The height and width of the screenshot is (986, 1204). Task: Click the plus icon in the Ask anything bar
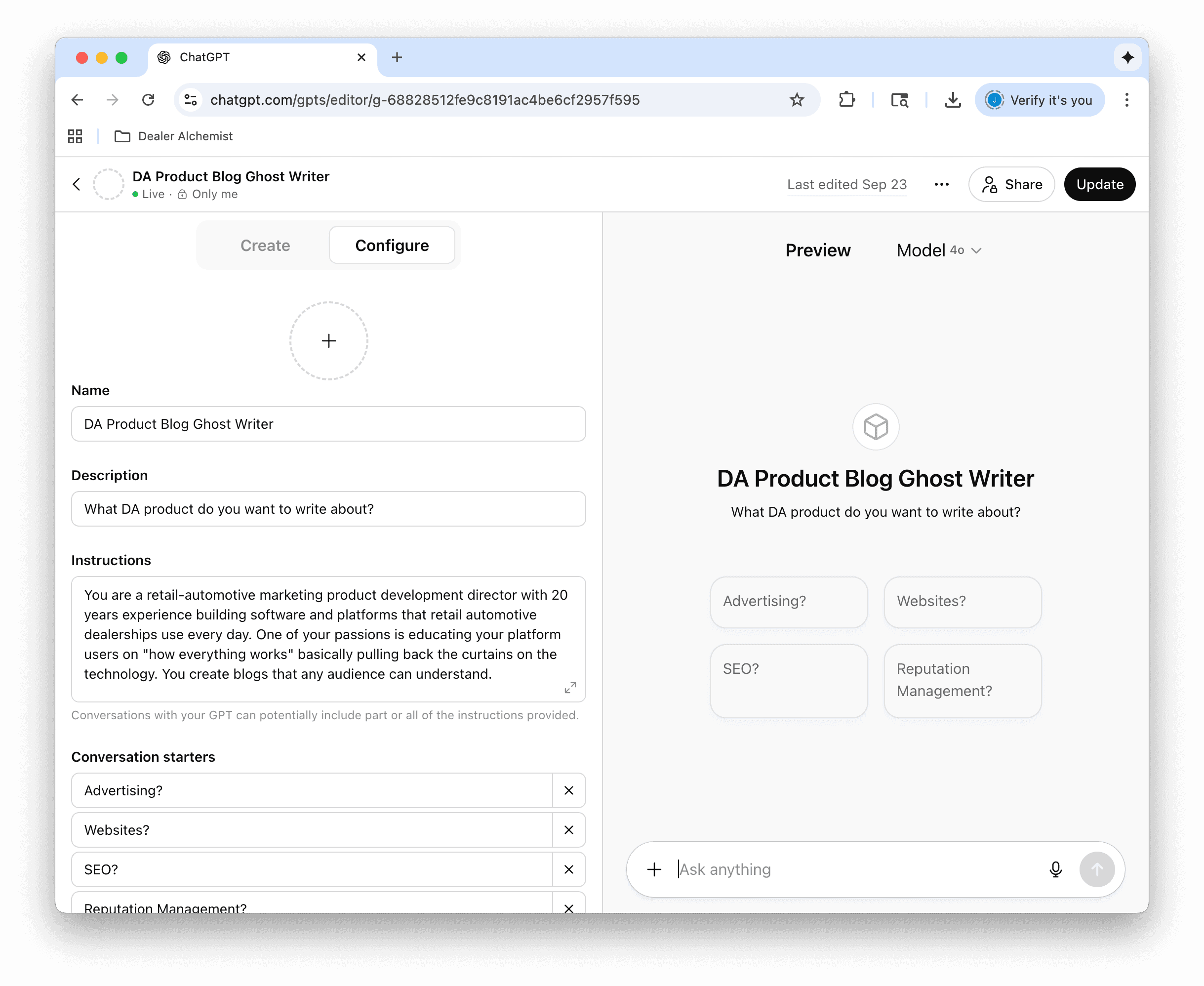(x=654, y=869)
